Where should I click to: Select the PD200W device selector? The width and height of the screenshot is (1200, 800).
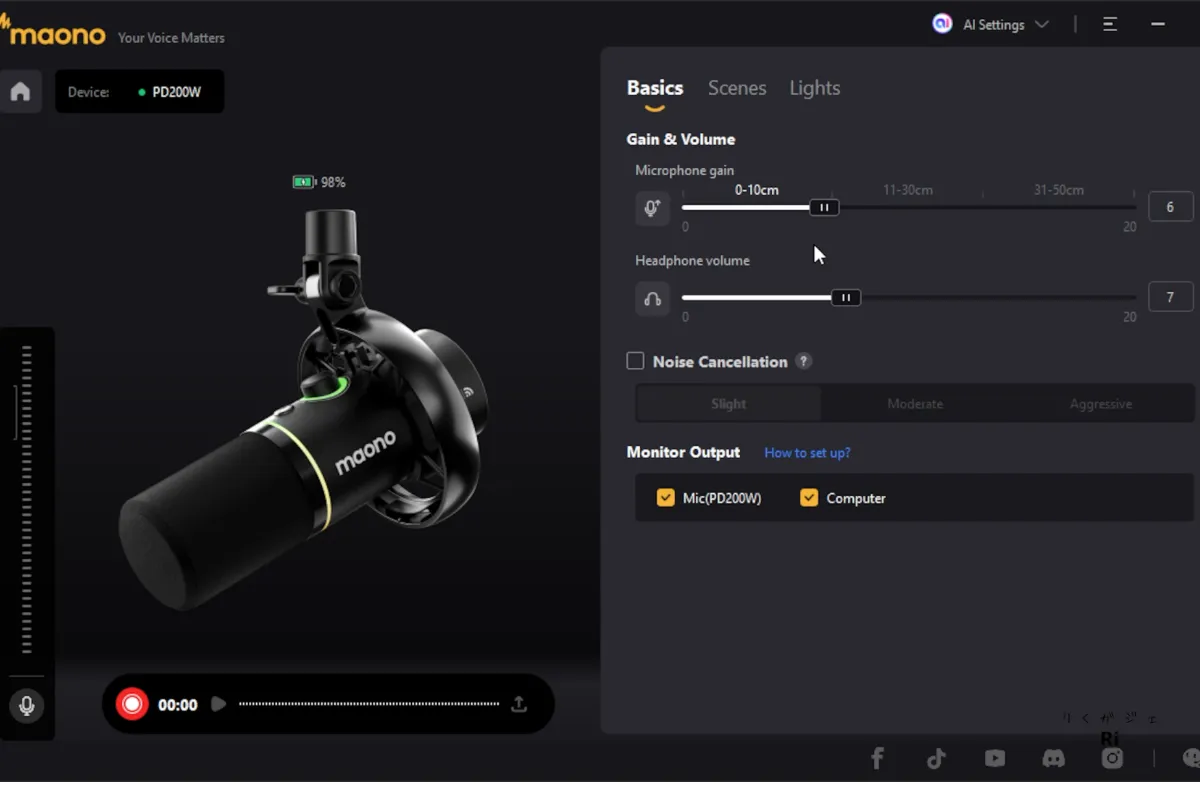(x=140, y=92)
